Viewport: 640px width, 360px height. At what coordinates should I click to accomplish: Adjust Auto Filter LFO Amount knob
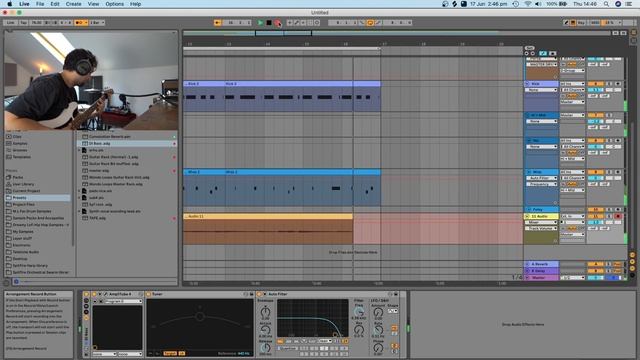tap(378, 312)
